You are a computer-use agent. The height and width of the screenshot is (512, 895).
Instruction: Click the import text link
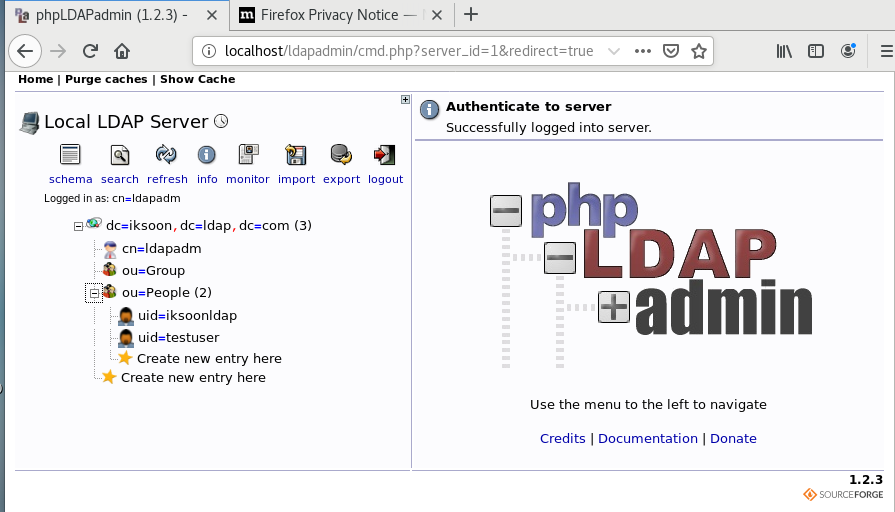296,179
